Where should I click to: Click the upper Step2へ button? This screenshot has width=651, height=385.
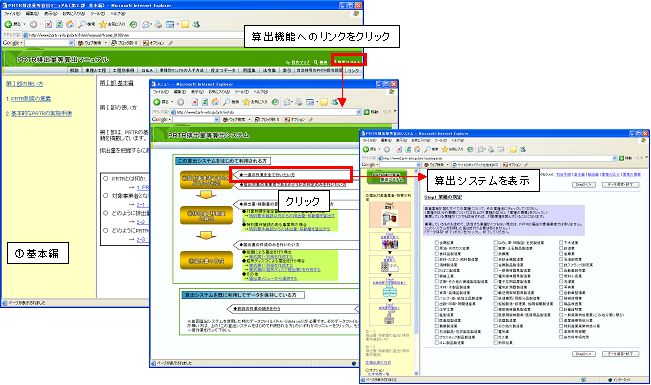pos(584,184)
